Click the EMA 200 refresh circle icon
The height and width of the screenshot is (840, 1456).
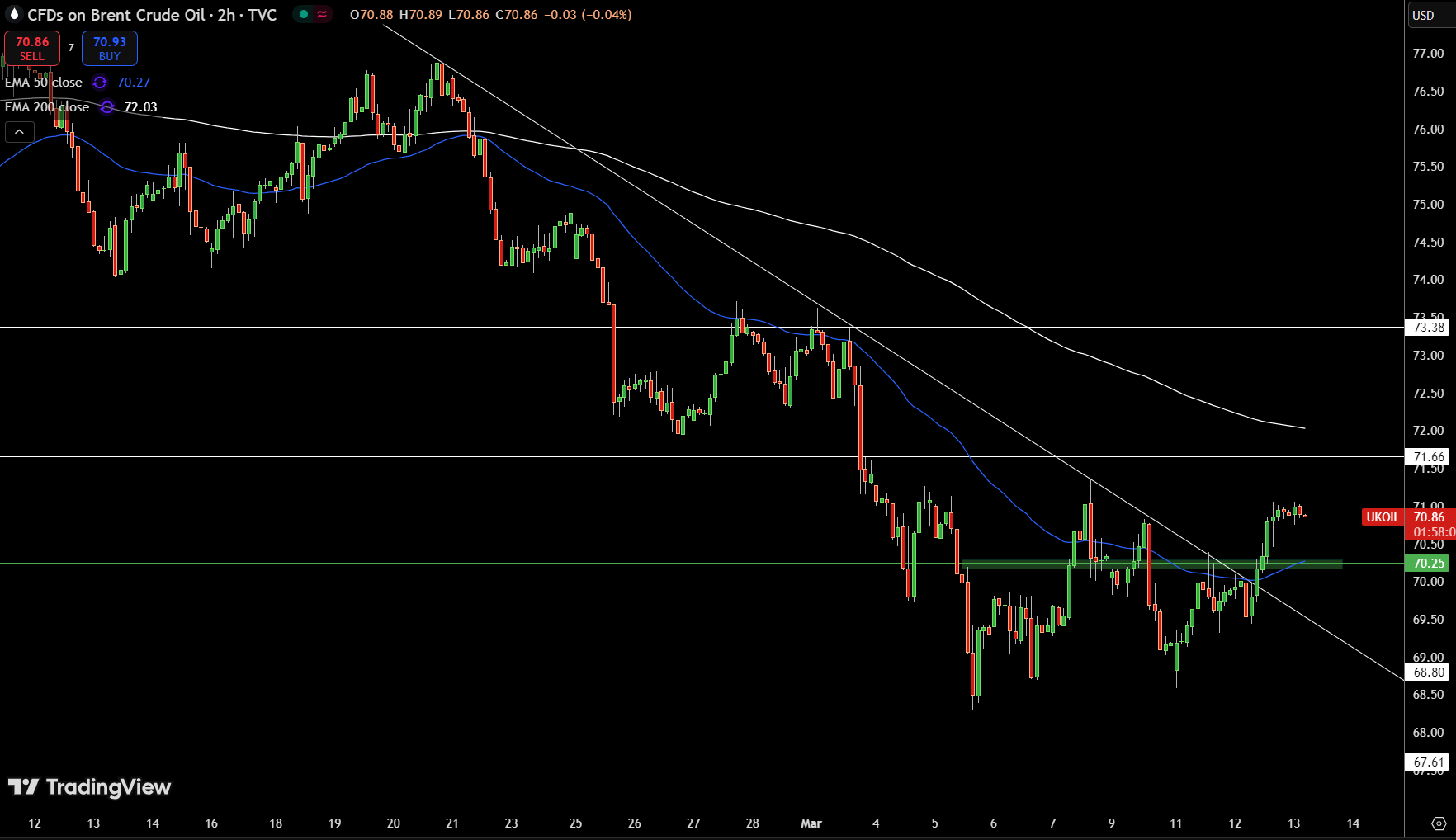tap(107, 107)
